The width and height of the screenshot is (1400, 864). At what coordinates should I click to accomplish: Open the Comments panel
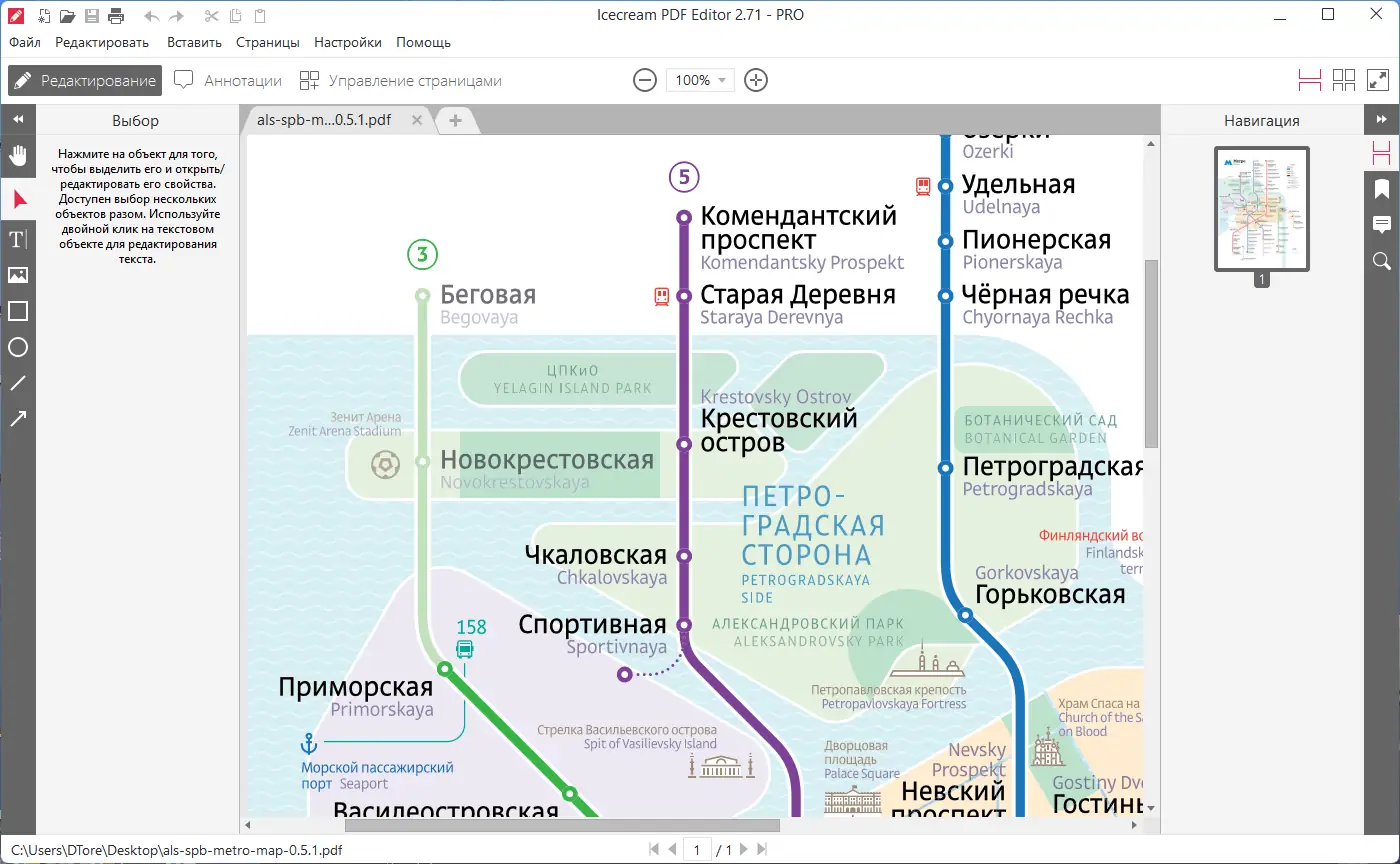pos(1382,225)
